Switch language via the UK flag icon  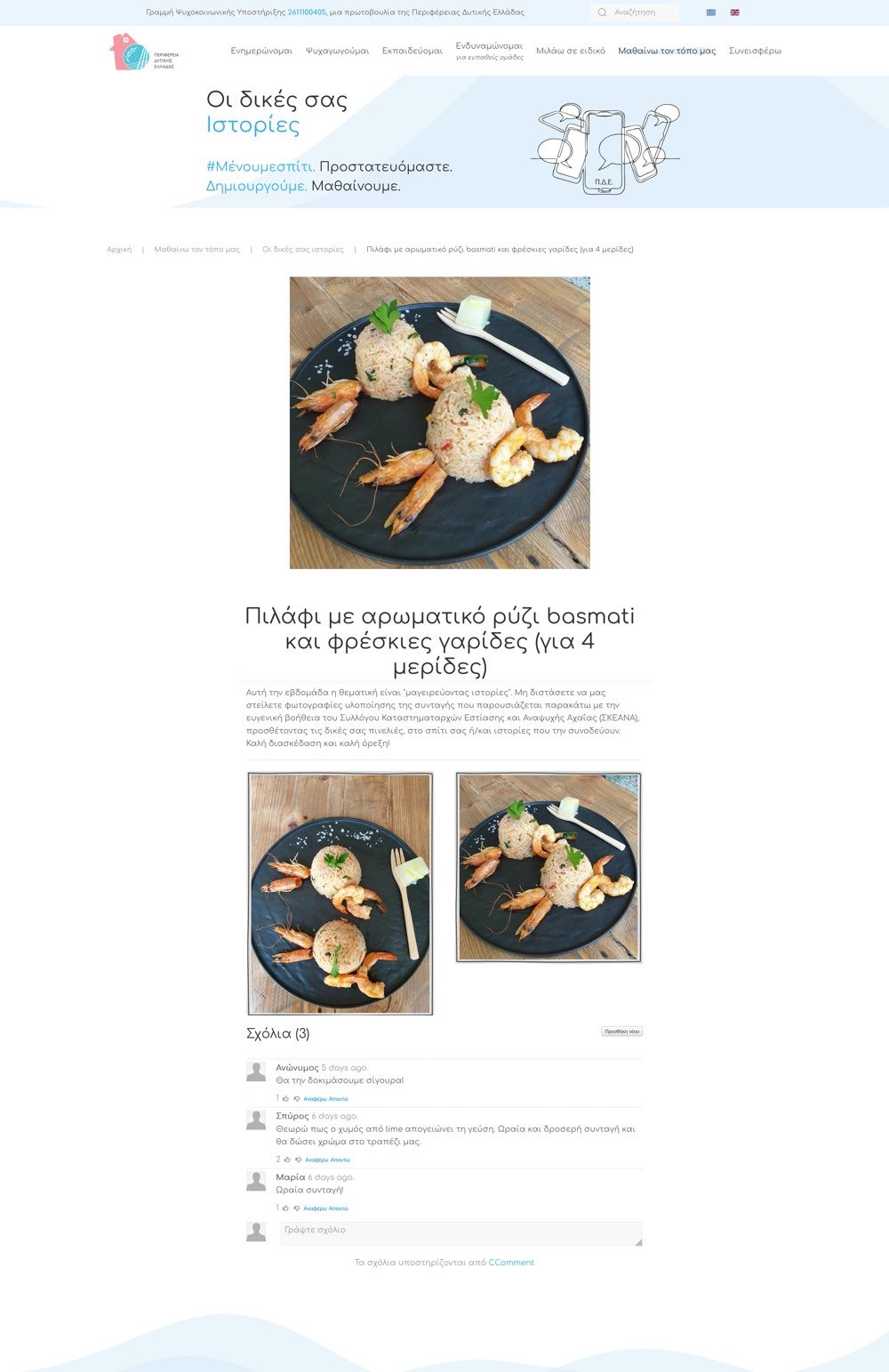pos(734,12)
